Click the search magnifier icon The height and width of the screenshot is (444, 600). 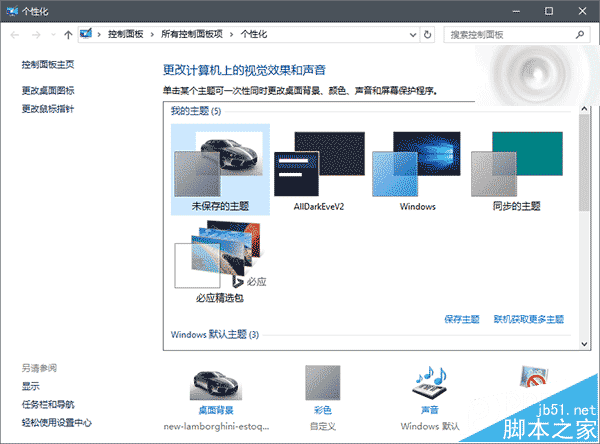click(580, 35)
